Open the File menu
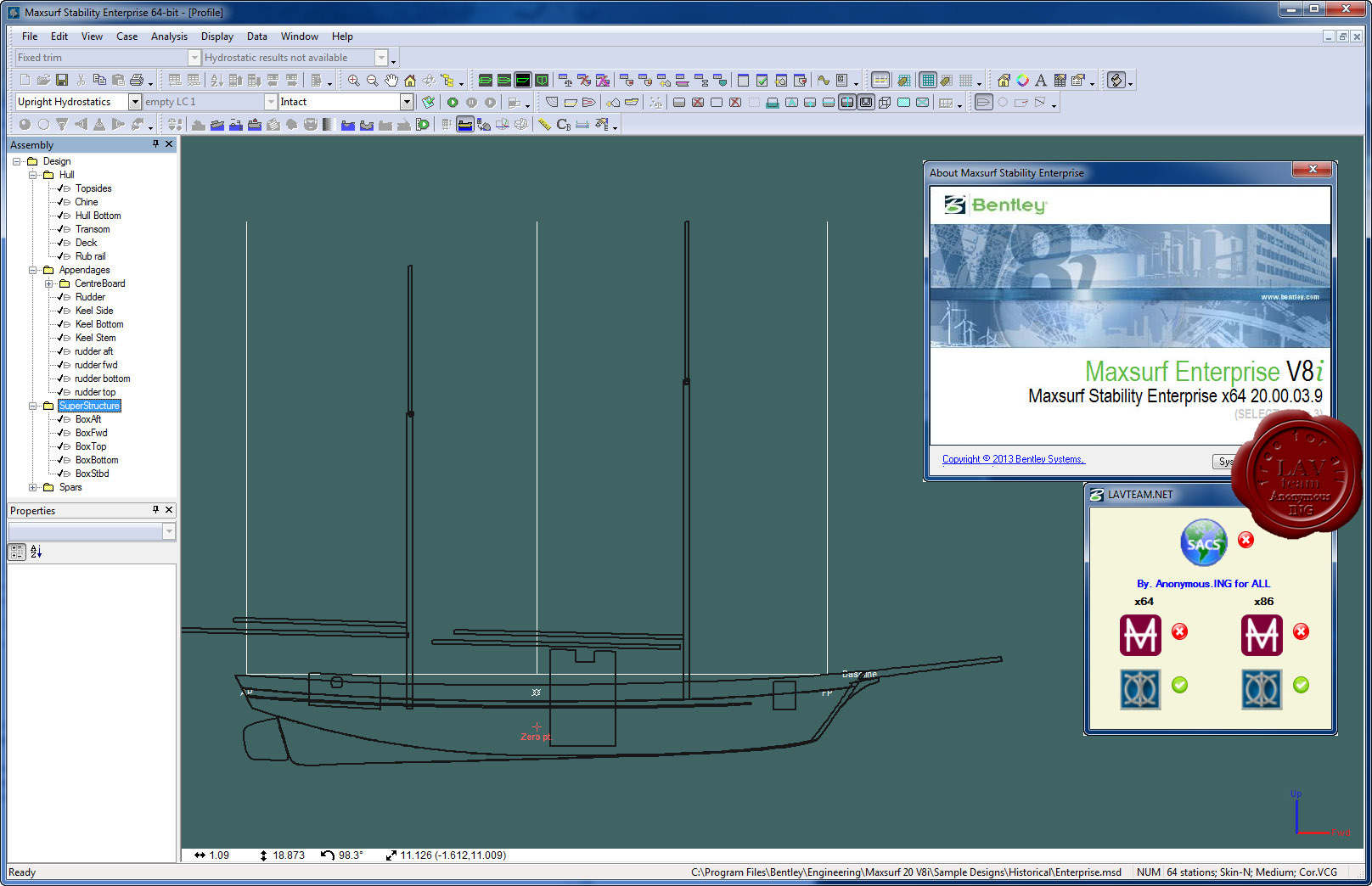Viewport: 1372px width, 886px height. point(30,36)
